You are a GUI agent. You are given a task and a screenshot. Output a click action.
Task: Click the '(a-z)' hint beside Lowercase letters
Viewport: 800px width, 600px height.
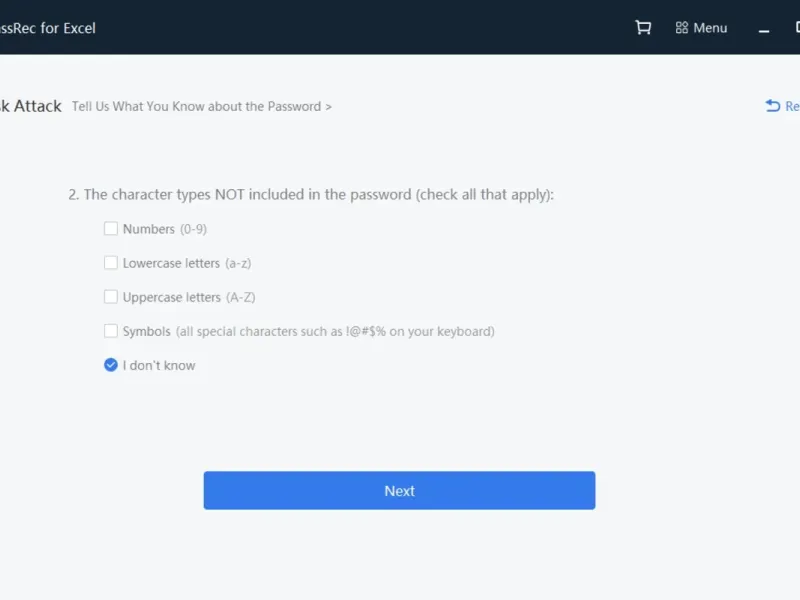tap(238, 263)
